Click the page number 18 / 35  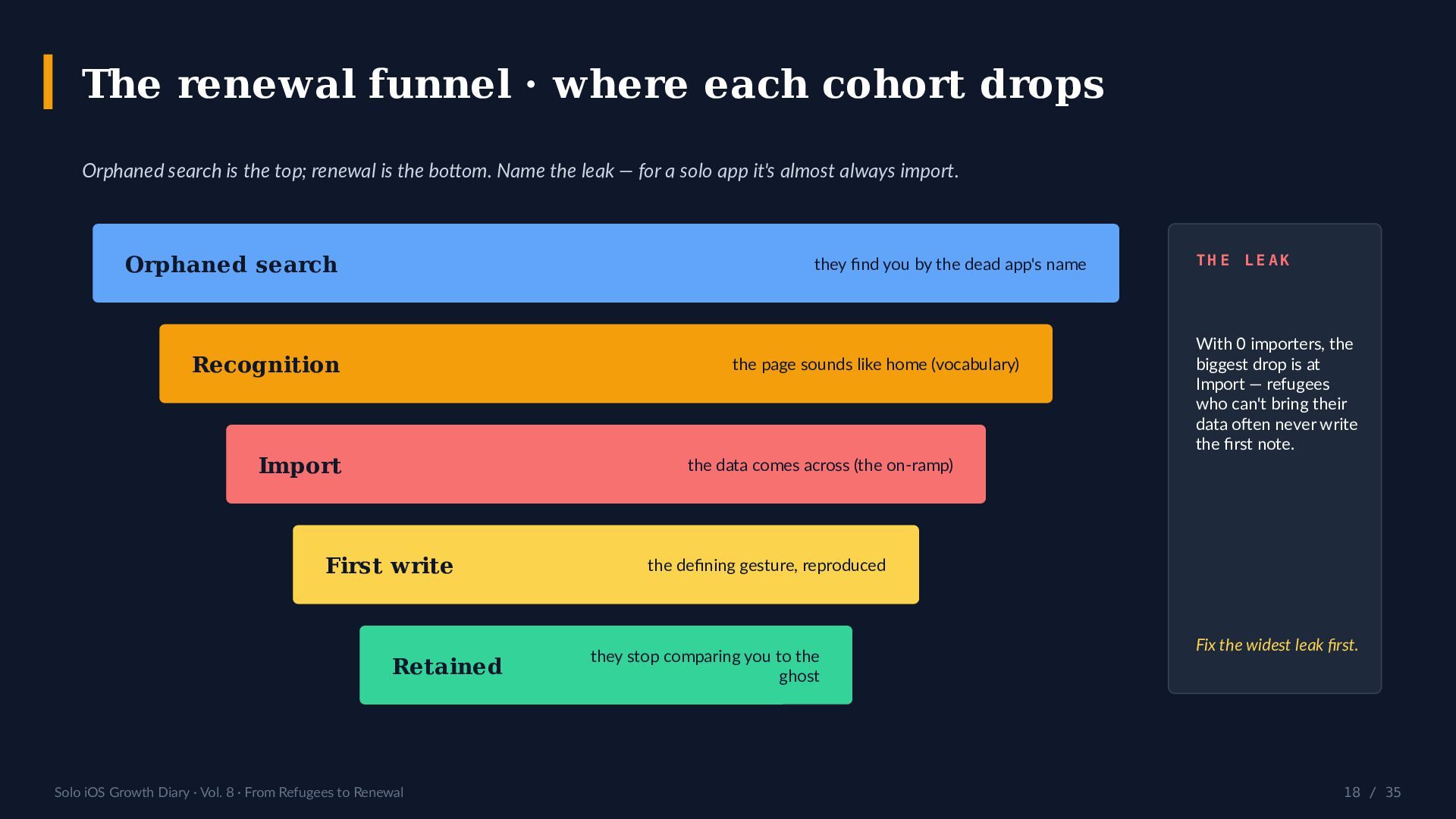coord(1373,792)
